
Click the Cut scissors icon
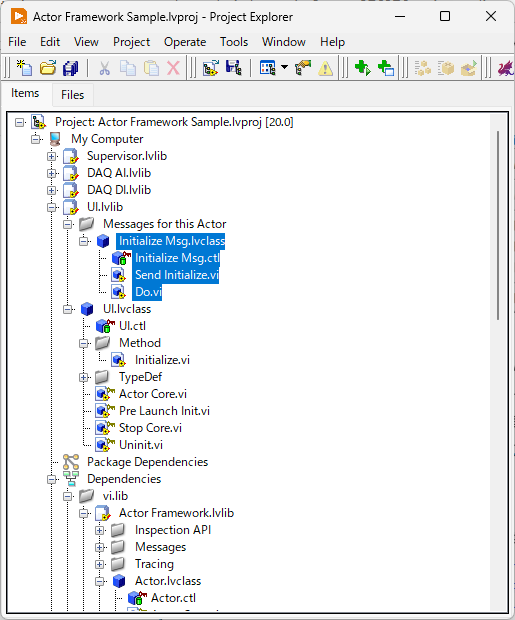click(x=104, y=68)
